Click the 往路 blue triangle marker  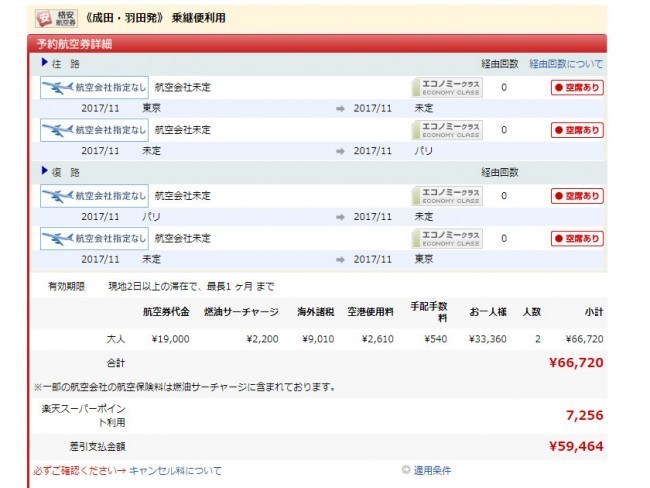click(x=45, y=63)
